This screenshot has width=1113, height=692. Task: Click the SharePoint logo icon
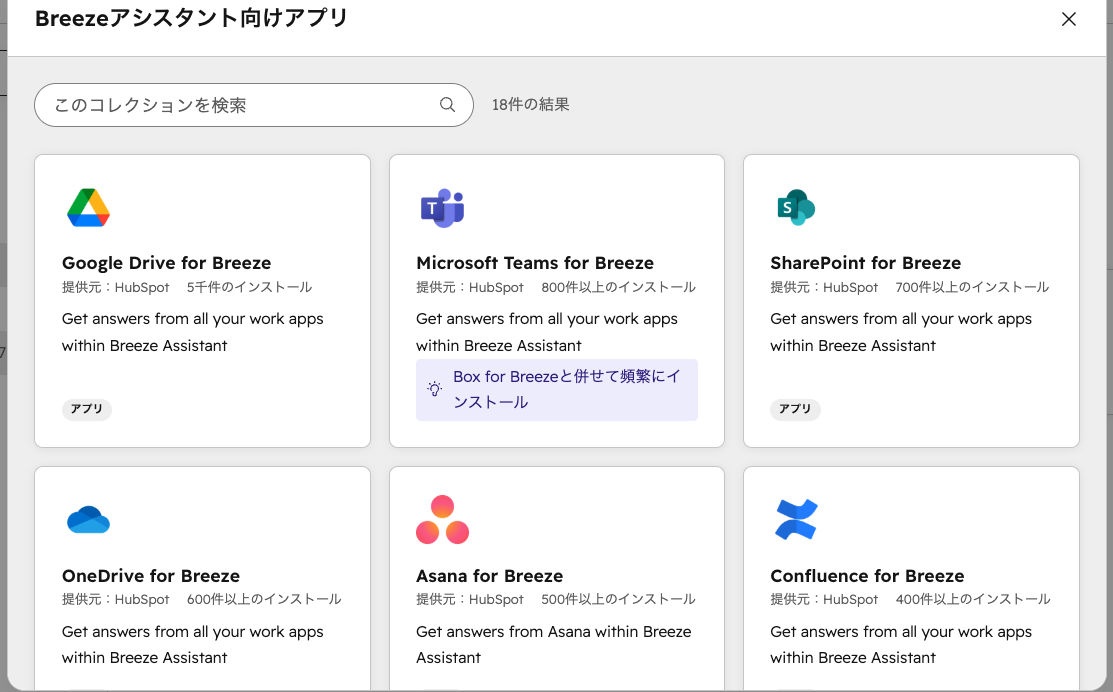coord(796,207)
